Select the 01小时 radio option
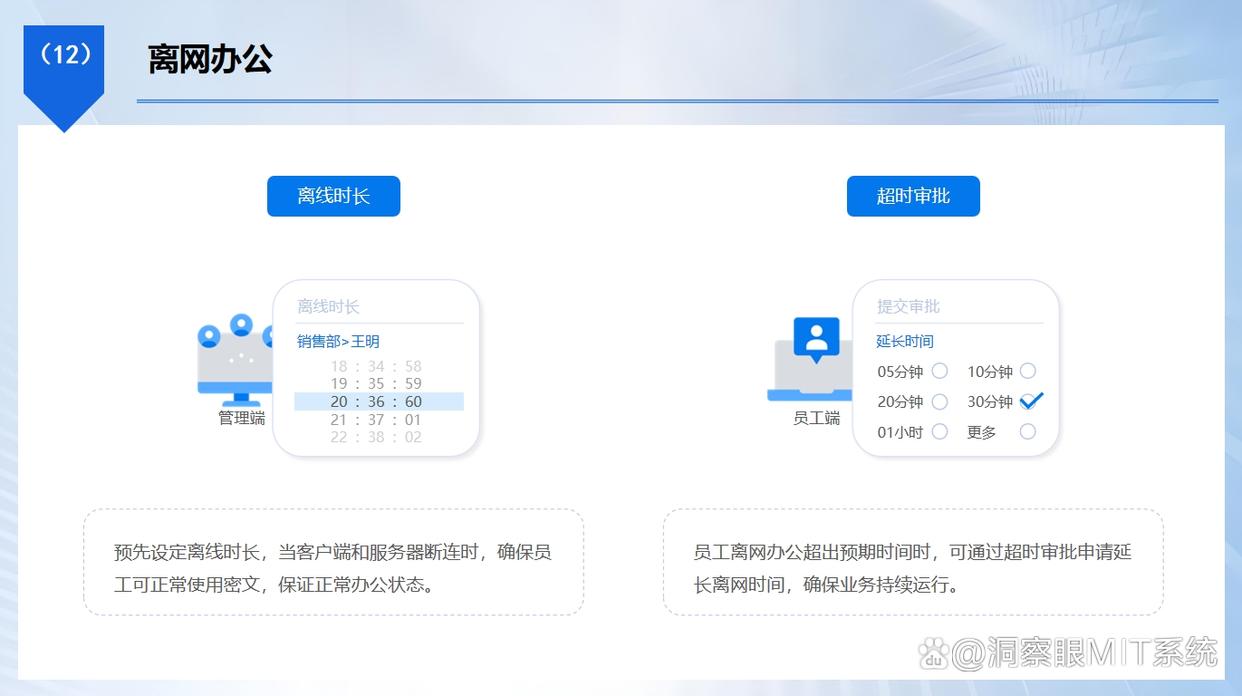 (x=940, y=431)
